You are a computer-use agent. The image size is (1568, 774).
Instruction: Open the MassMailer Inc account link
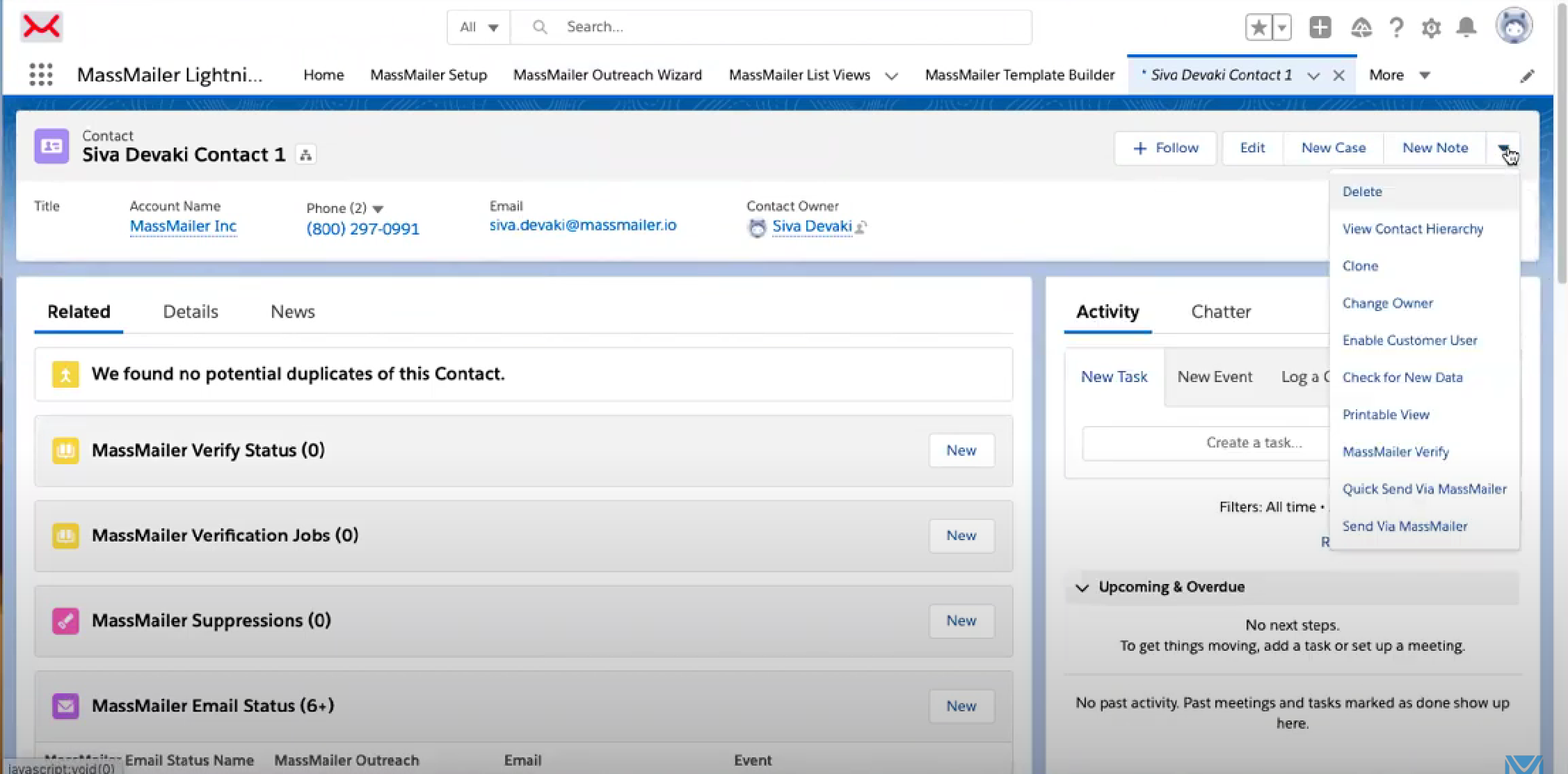[183, 226]
